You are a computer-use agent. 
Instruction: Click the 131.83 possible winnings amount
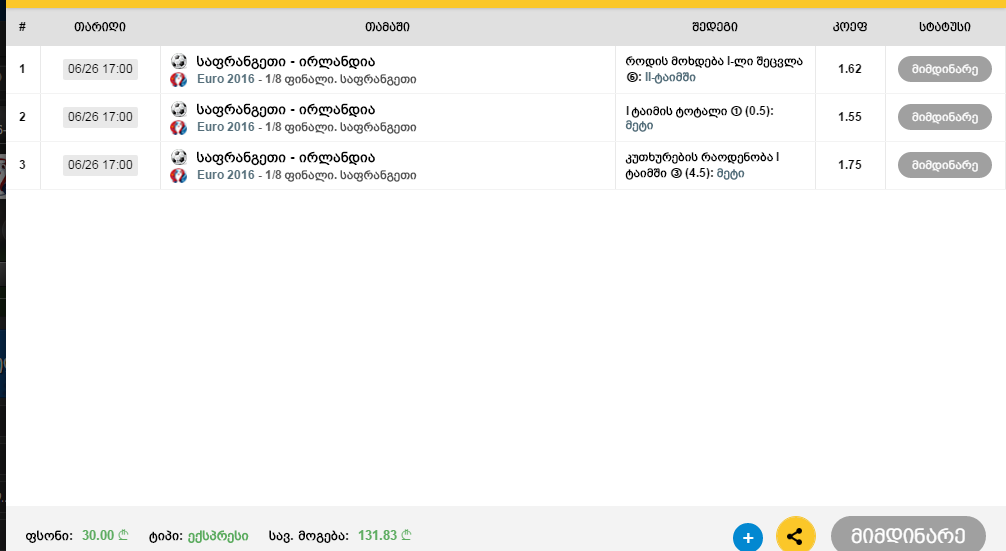pos(384,536)
